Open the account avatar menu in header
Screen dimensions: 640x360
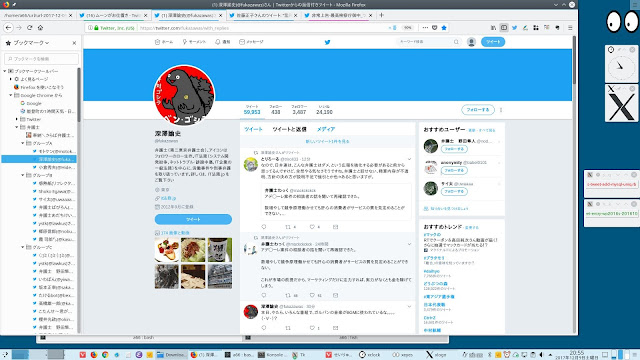(x=471, y=42)
